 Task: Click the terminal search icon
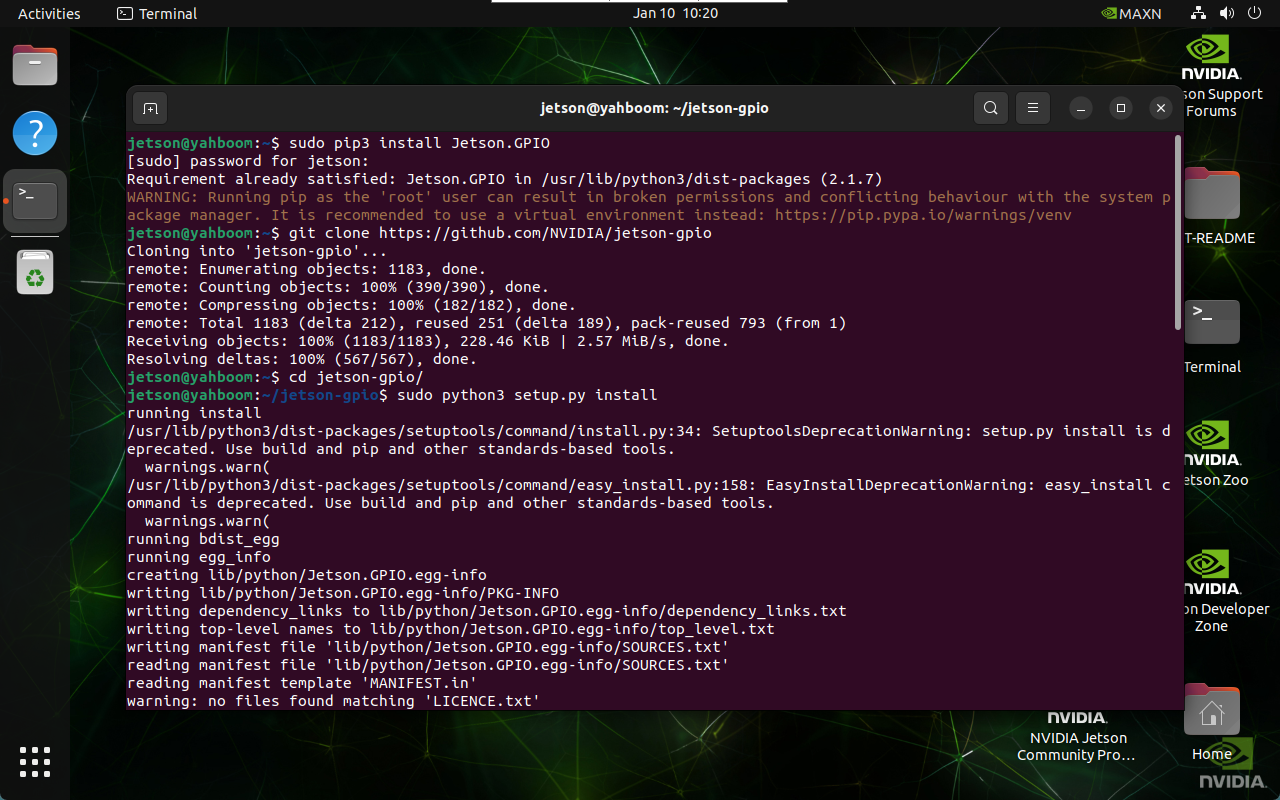(x=990, y=108)
